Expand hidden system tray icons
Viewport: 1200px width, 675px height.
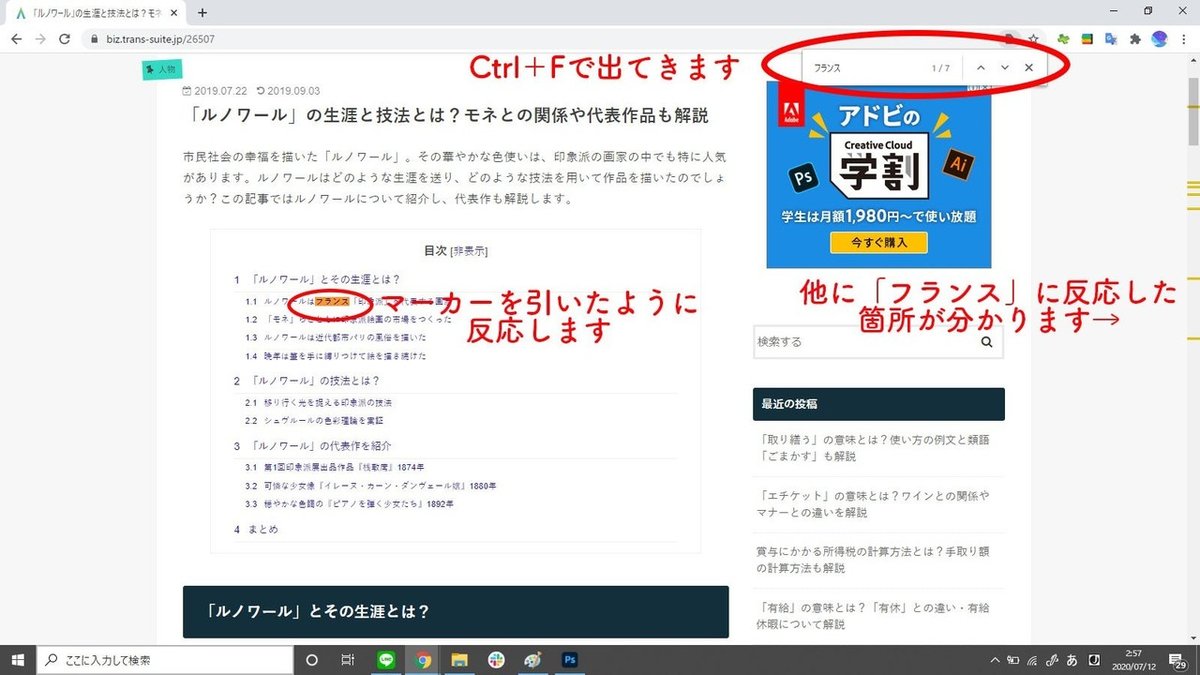(x=996, y=660)
